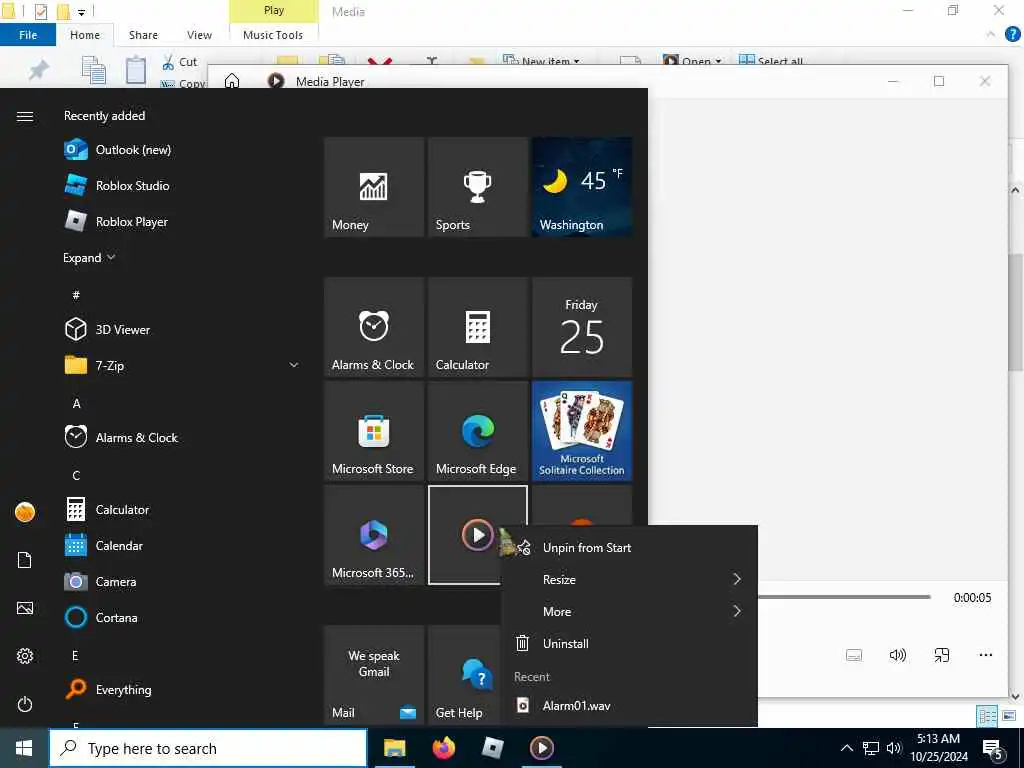Viewport: 1024px width, 768px height.
Task: Open File Explorer from the taskbar
Action: point(394,748)
